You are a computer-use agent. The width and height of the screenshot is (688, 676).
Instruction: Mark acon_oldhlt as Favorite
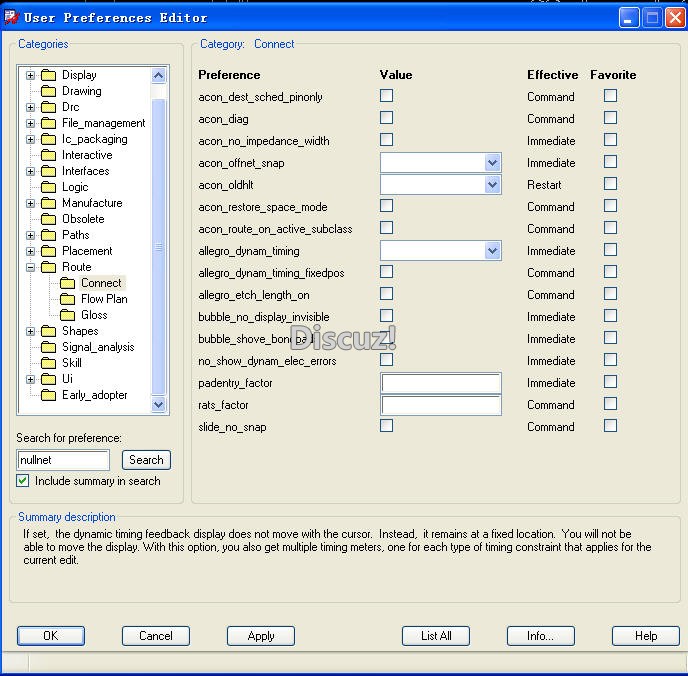[x=610, y=183]
